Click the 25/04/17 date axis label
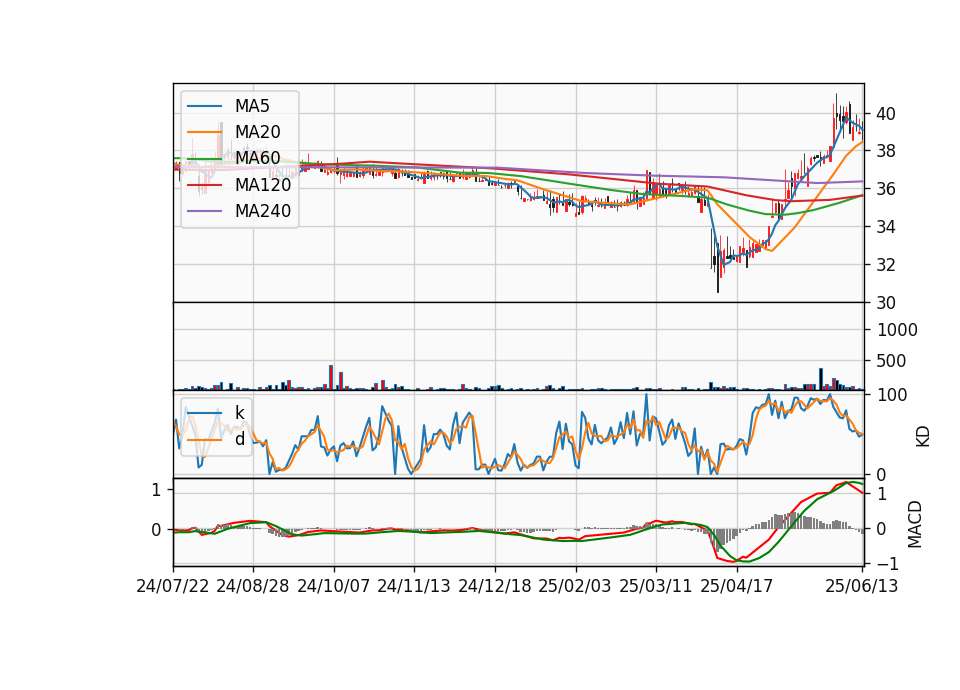Image resolution: width=960 pixels, height=690 pixels. click(737, 586)
